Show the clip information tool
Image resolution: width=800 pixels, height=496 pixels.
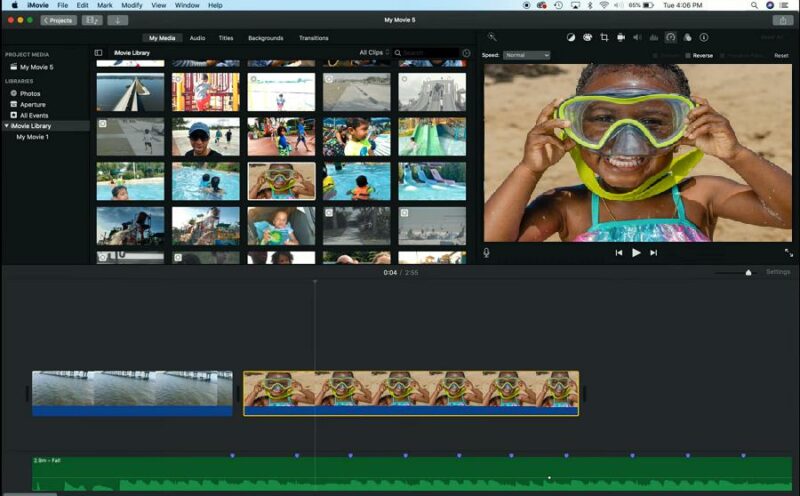(x=704, y=37)
